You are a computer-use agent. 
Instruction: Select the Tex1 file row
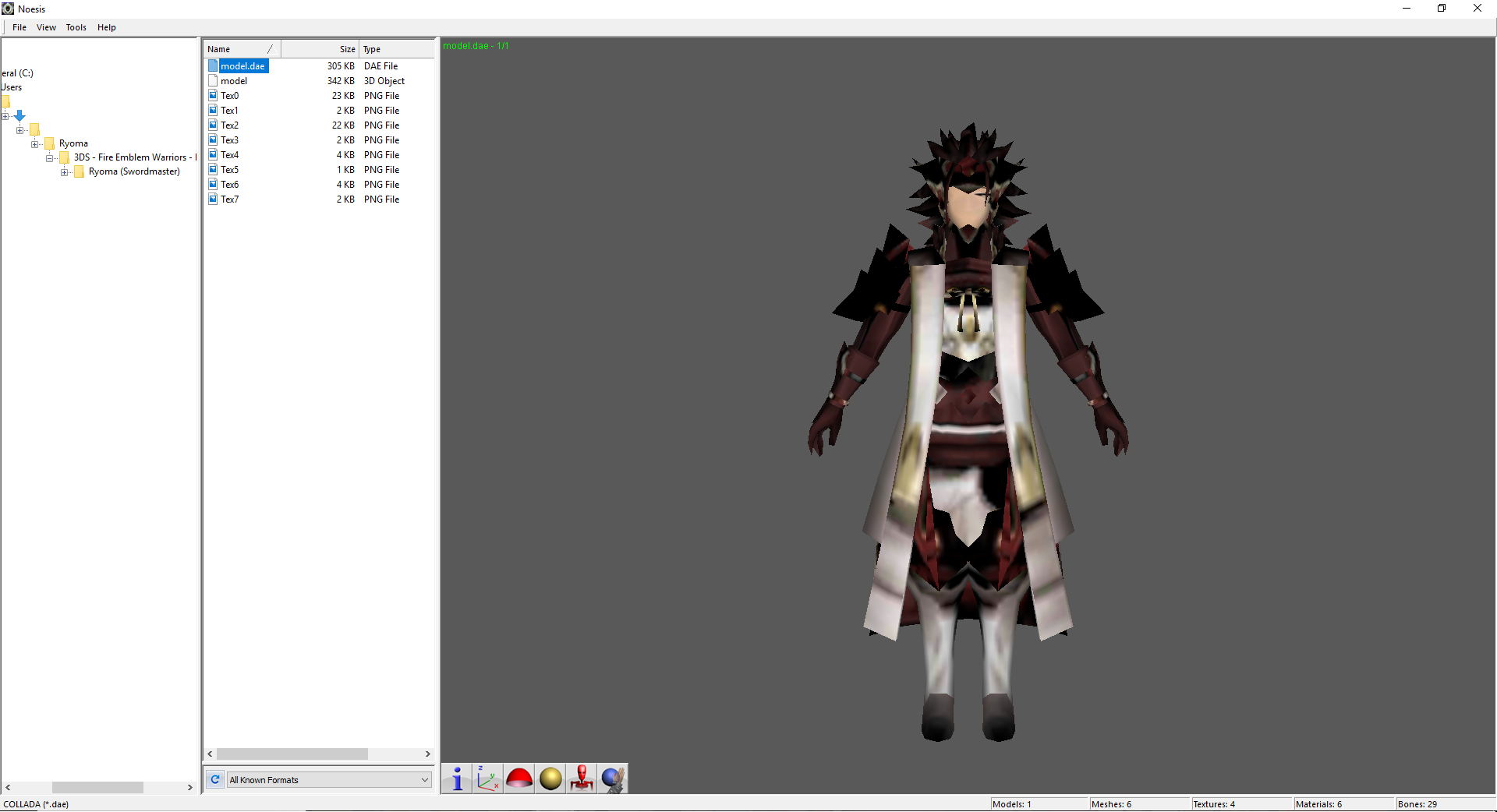tap(319, 111)
